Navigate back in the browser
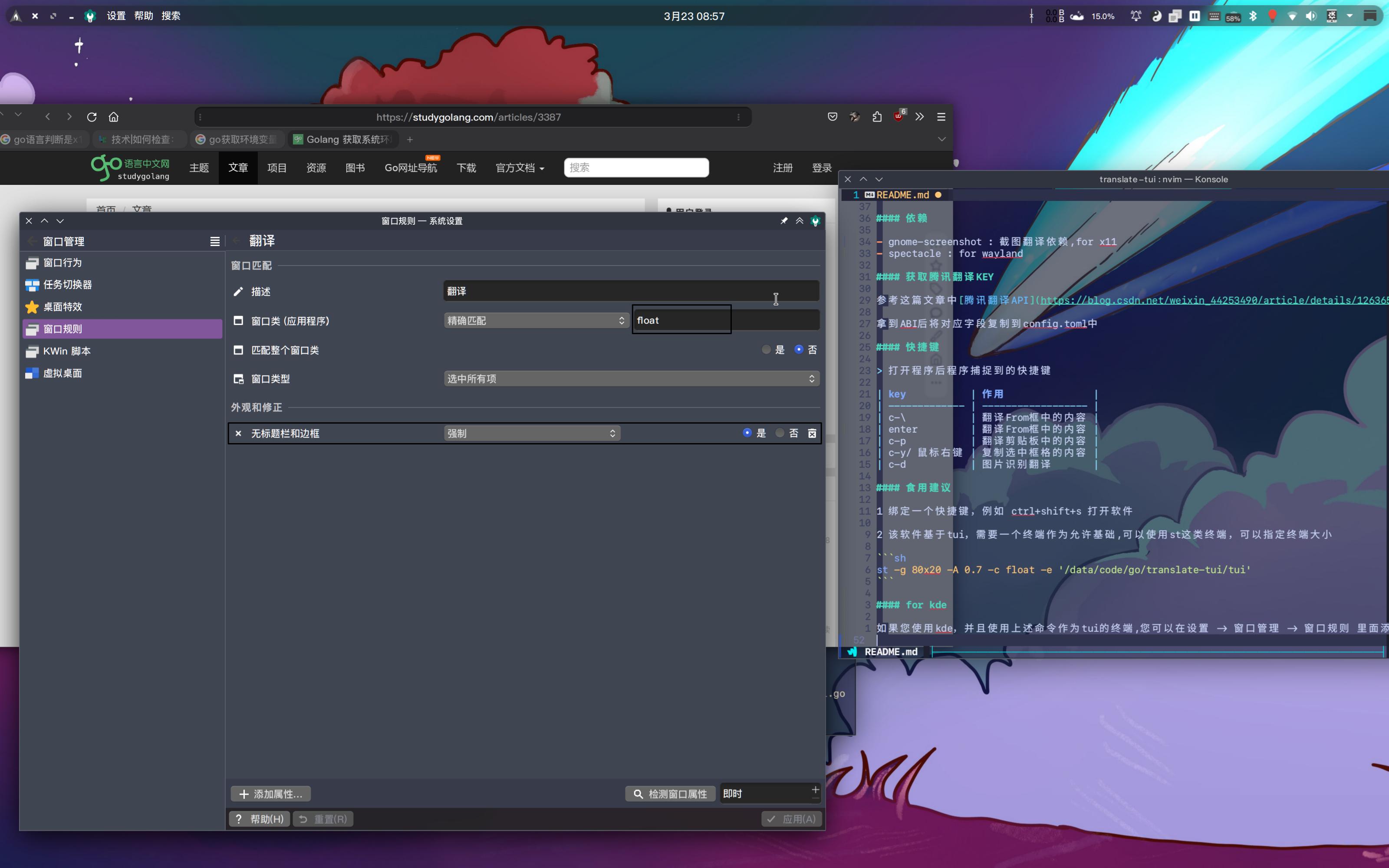Viewport: 1389px width, 868px height. (48, 117)
